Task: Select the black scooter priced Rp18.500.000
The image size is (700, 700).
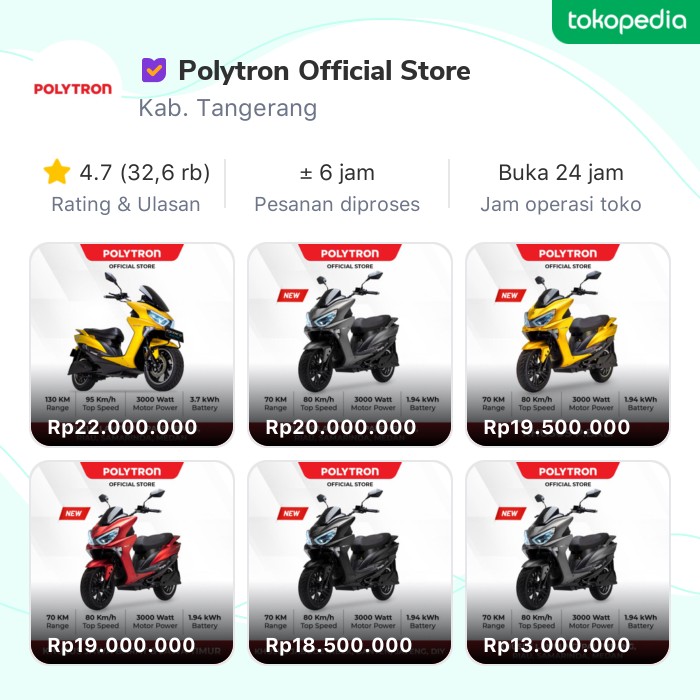Action: pos(350,562)
